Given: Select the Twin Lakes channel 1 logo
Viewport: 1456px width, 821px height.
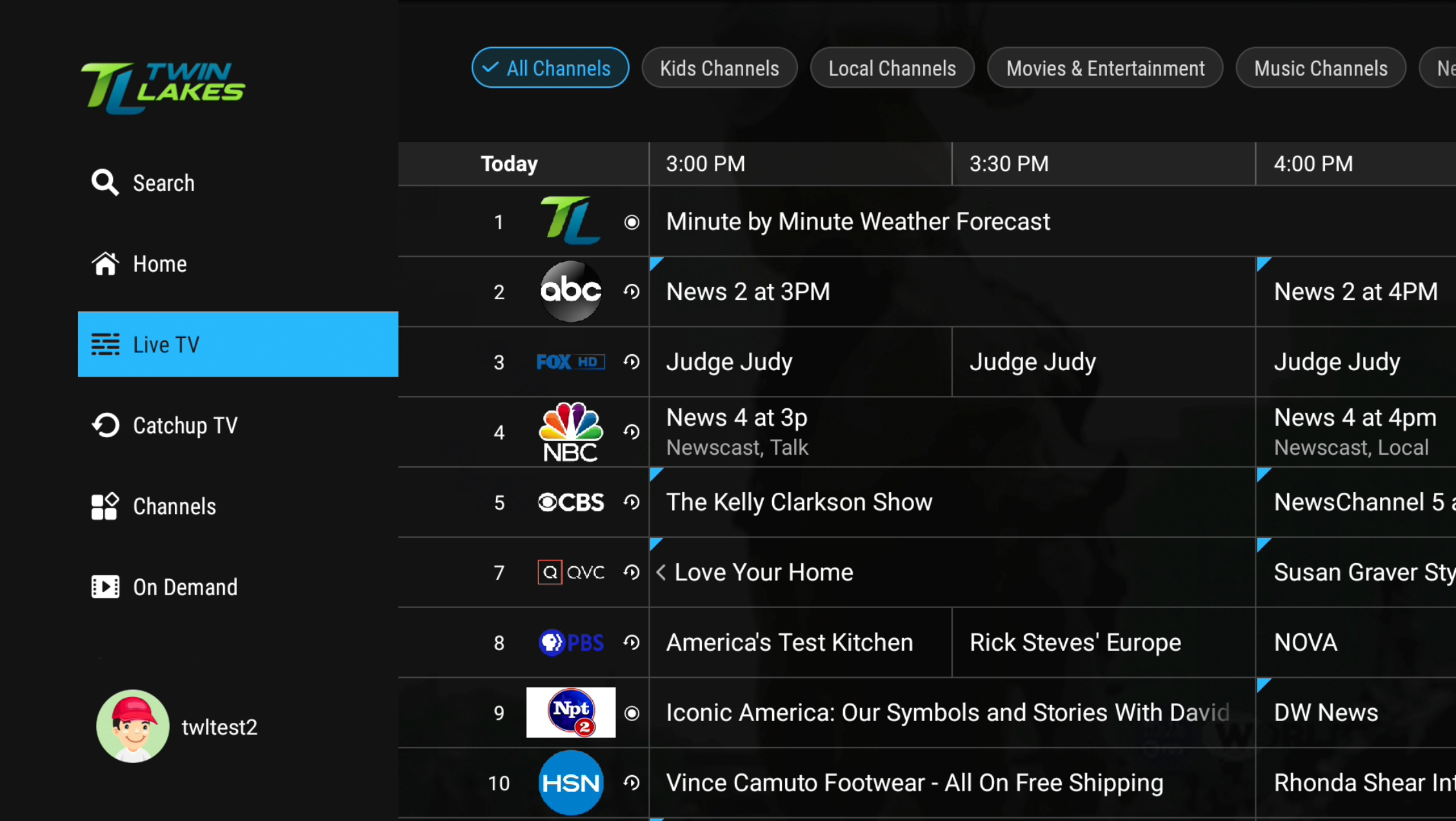Looking at the screenshot, I should (x=570, y=221).
